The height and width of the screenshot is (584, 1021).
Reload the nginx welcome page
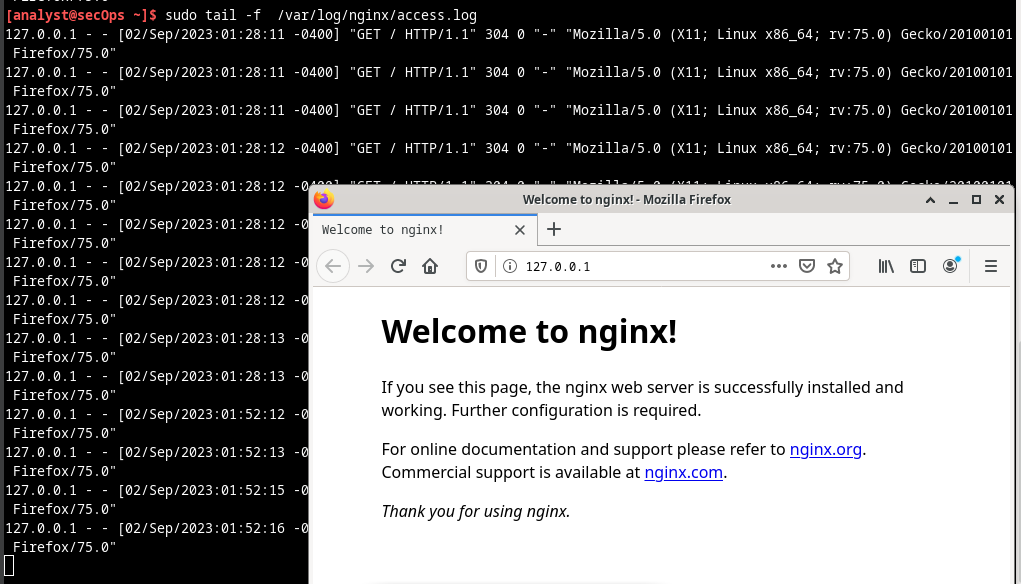point(398,266)
